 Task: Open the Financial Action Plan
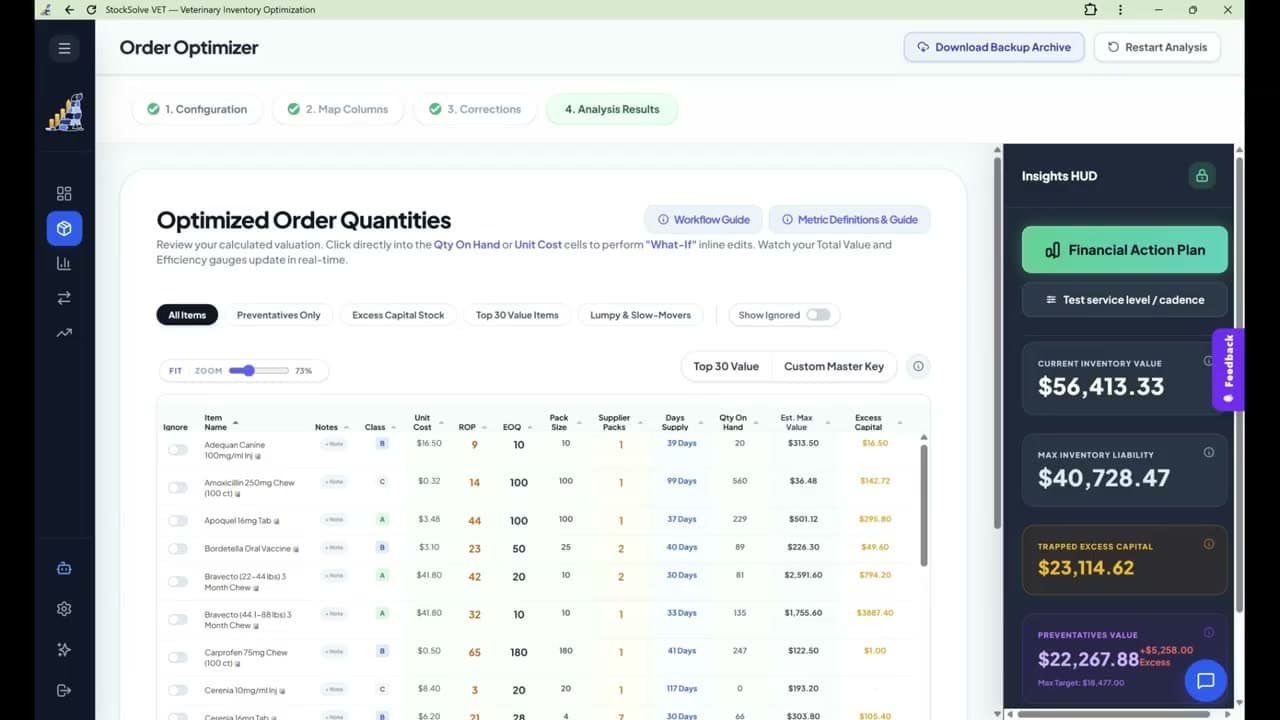click(x=1125, y=250)
